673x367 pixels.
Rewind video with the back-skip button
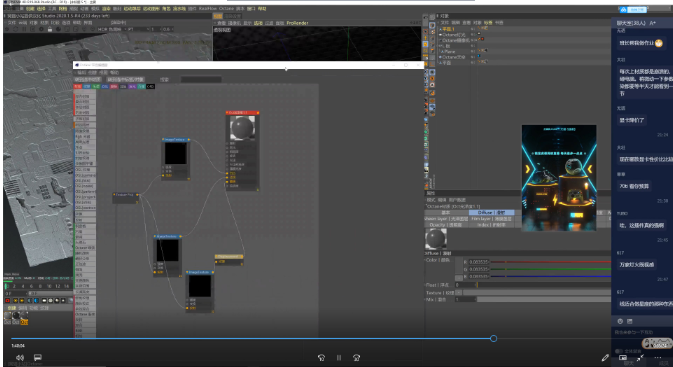pos(321,358)
